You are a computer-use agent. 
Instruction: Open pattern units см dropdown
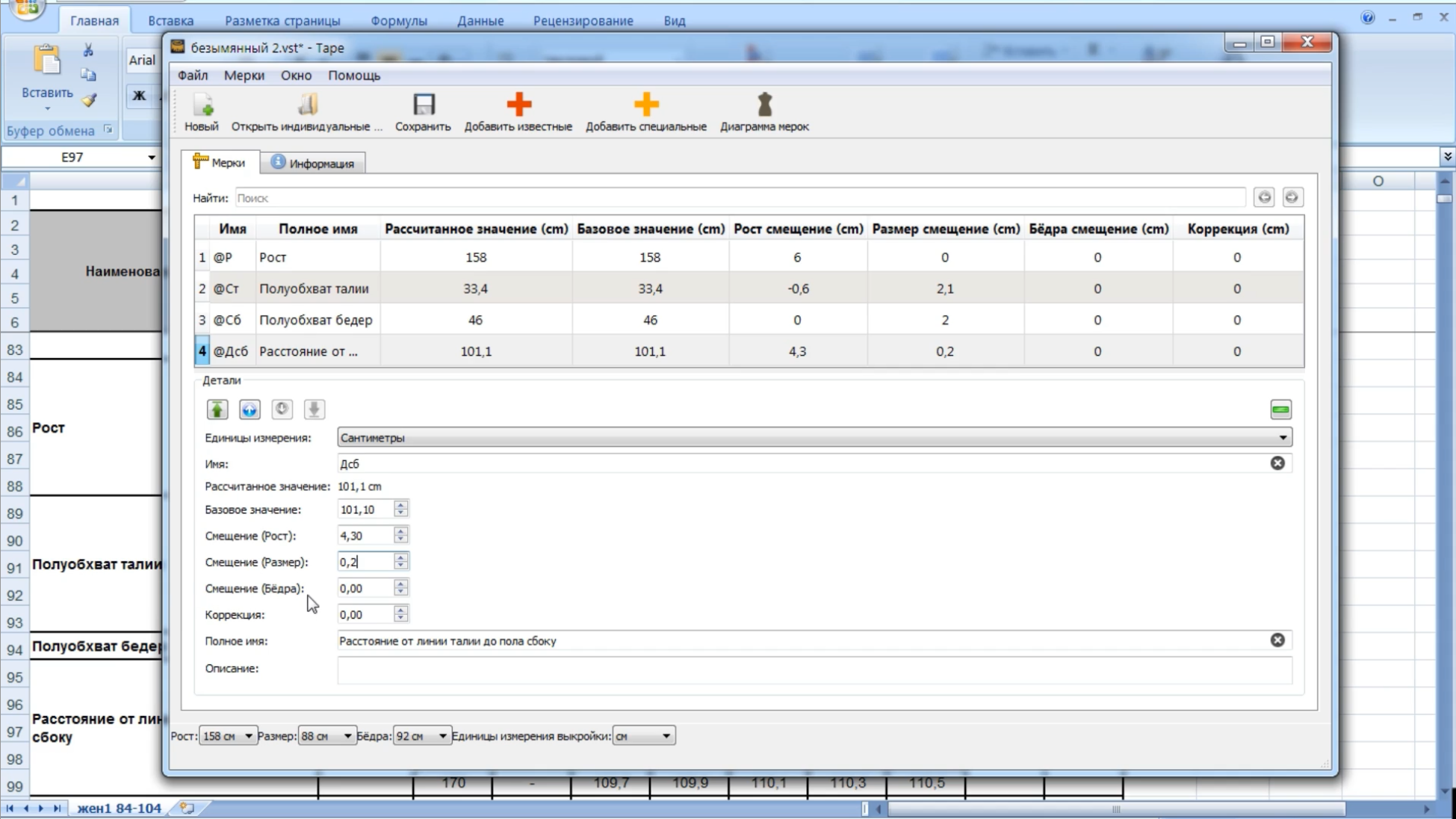pyautogui.click(x=643, y=736)
